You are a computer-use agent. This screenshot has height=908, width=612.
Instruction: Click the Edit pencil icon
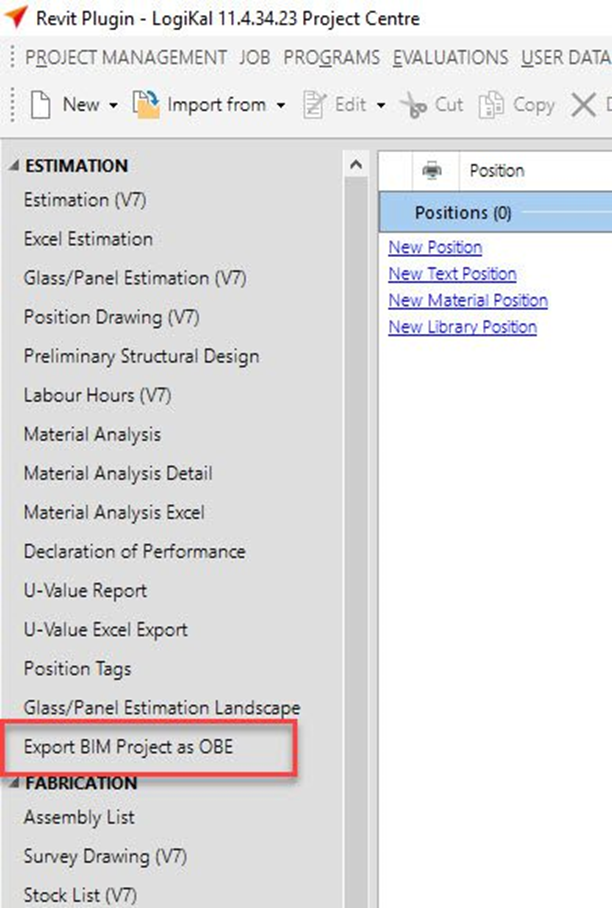(316, 104)
